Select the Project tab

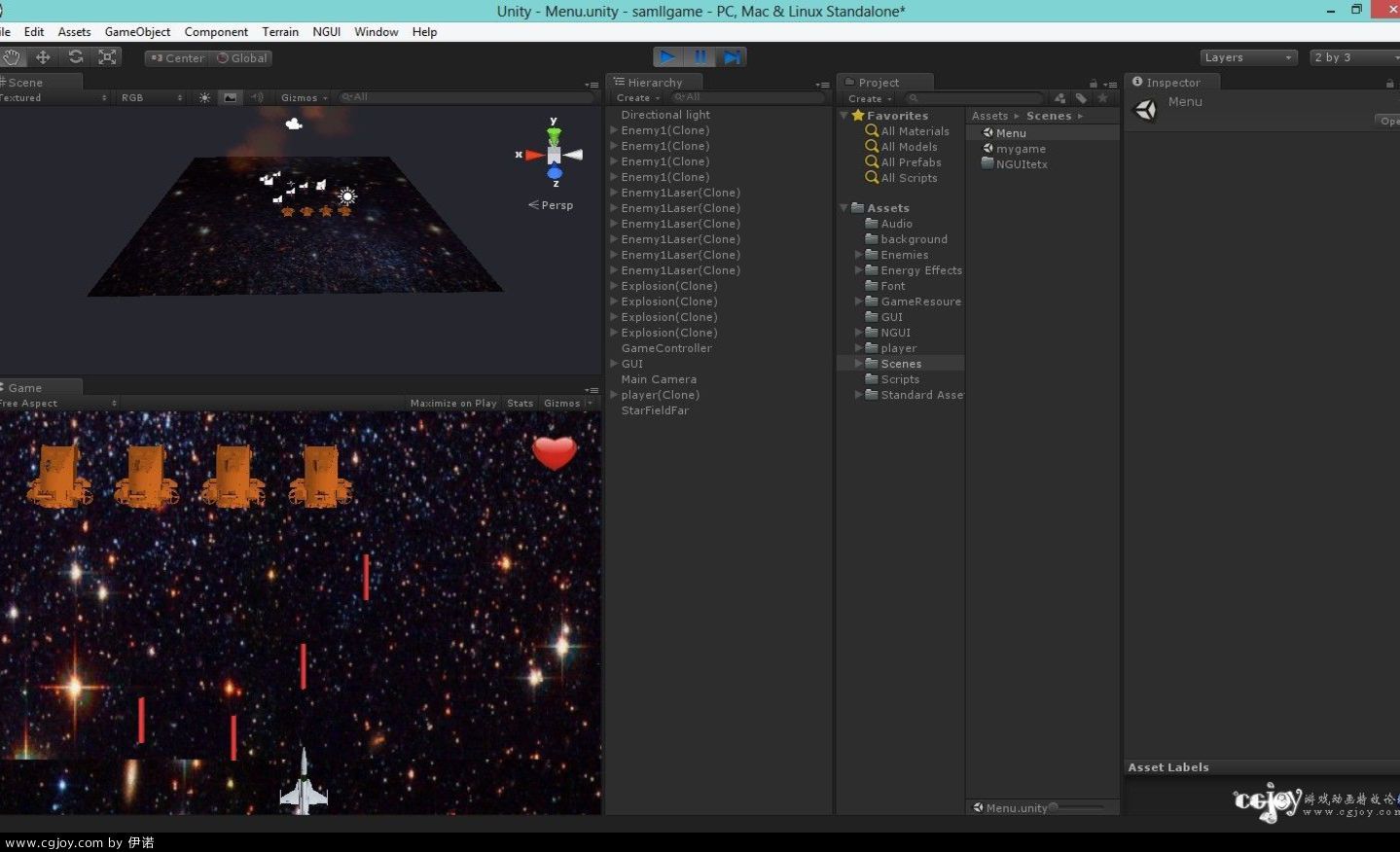[884, 83]
